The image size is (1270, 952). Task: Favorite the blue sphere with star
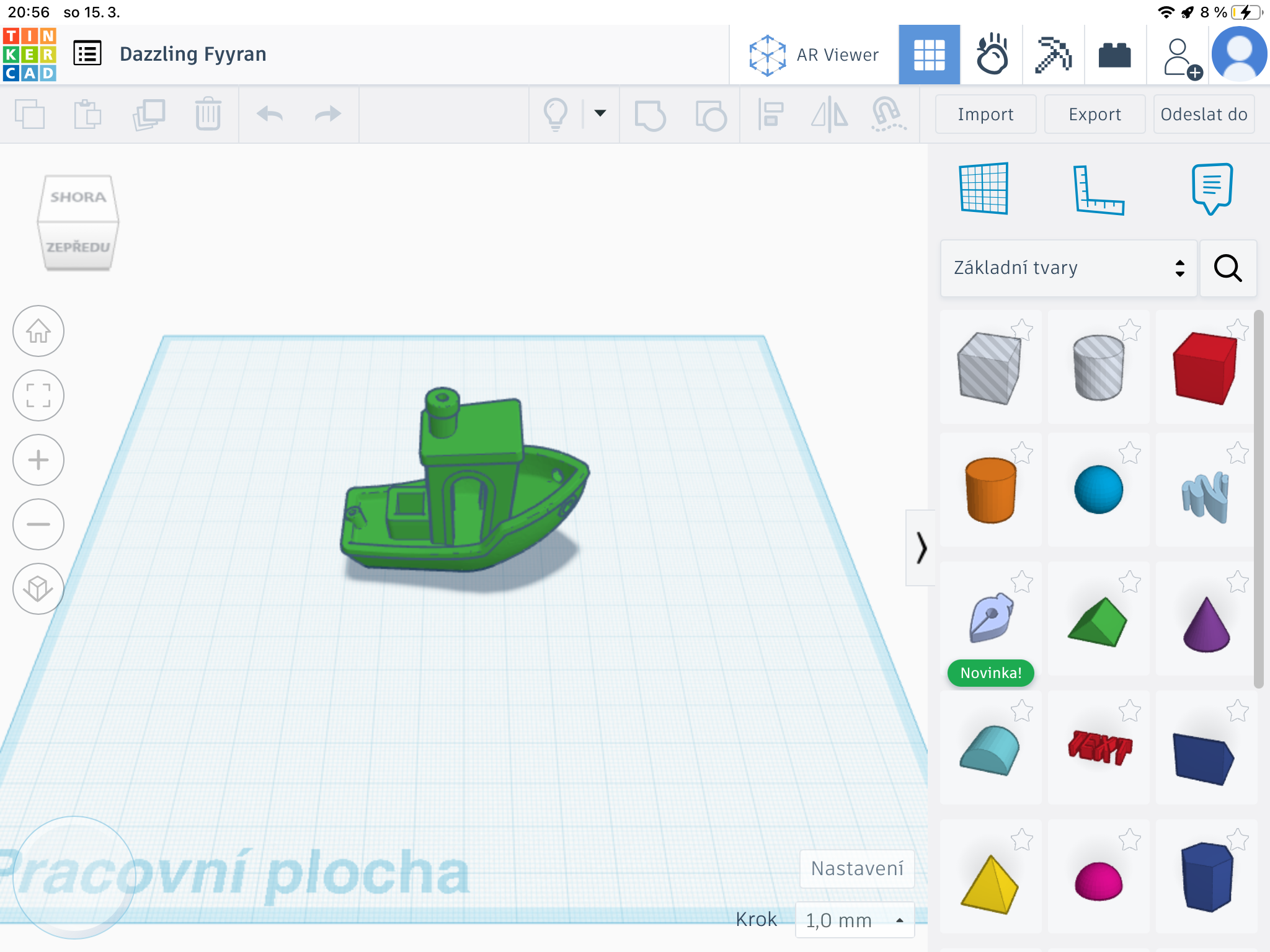pos(1130,452)
